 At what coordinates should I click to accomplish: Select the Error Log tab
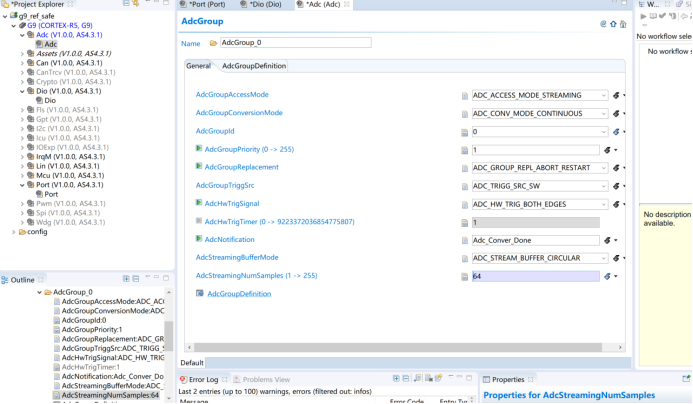point(203,379)
